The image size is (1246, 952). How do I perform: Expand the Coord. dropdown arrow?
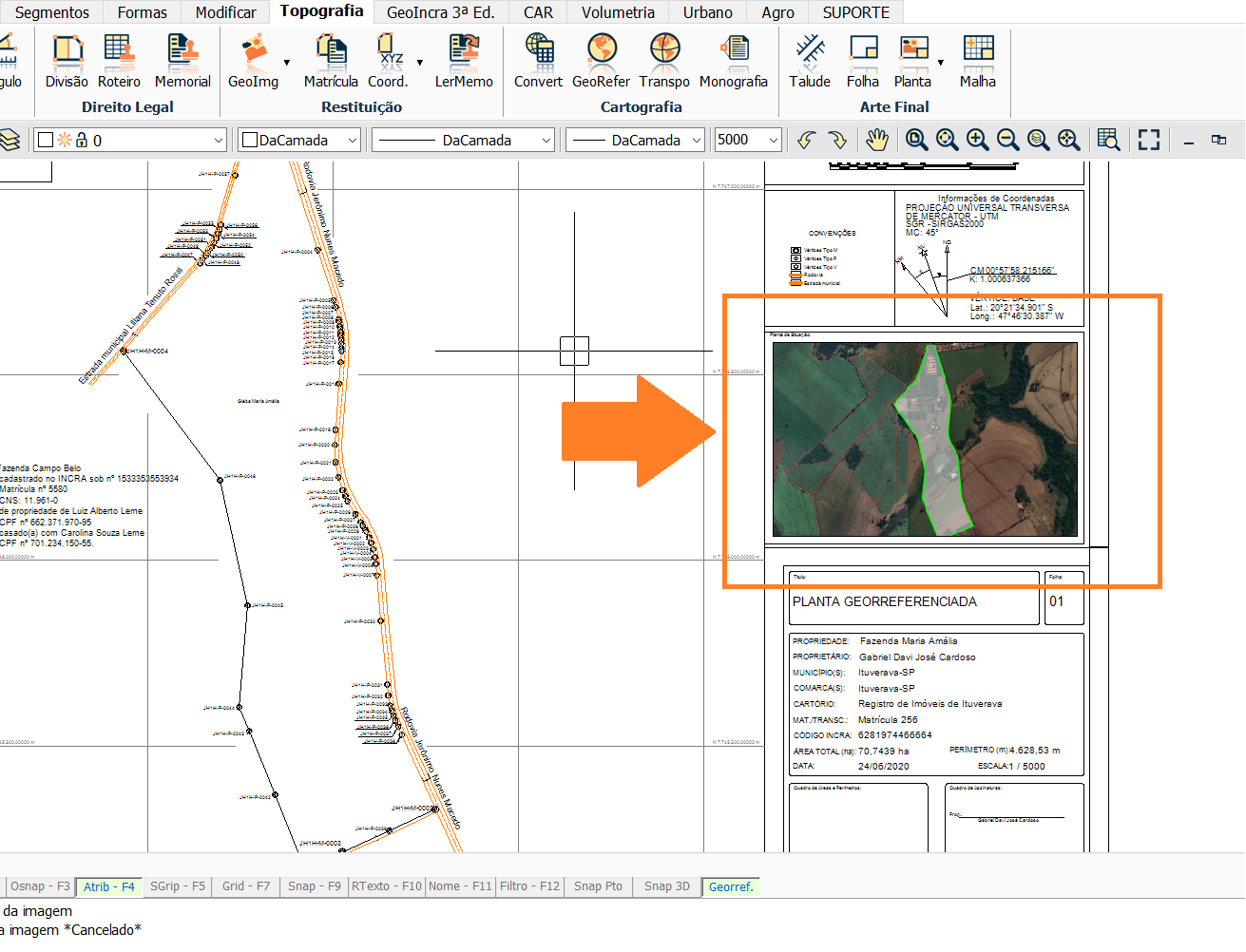419,63
